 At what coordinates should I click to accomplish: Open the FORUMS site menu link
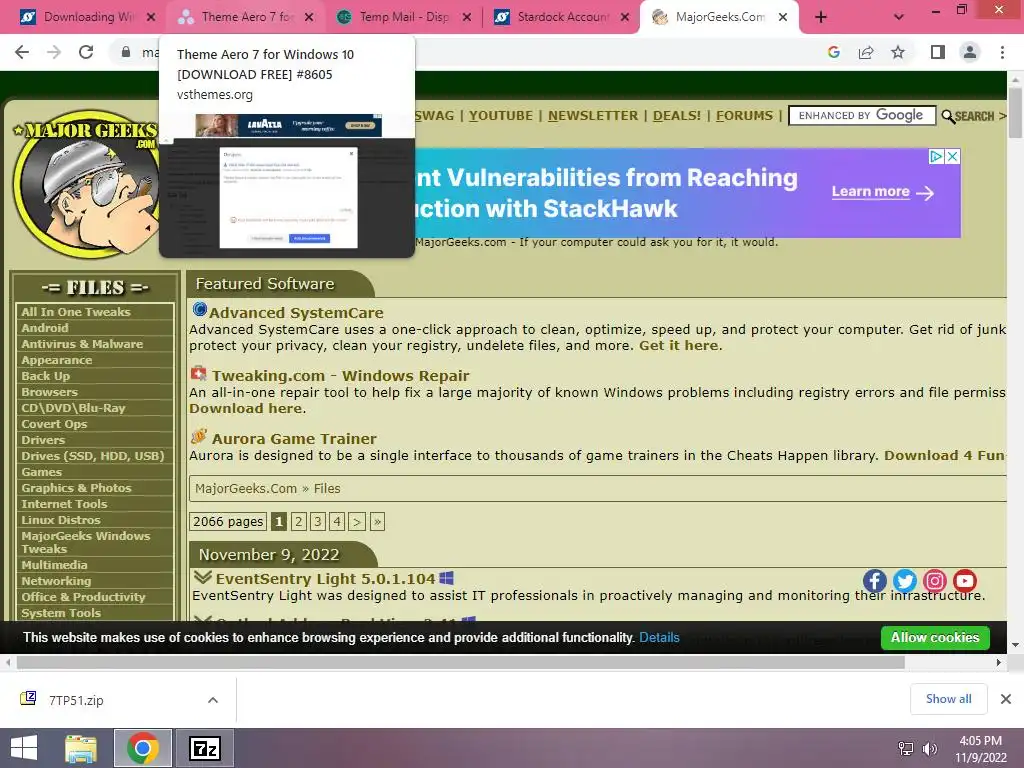[x=744, y=116]
